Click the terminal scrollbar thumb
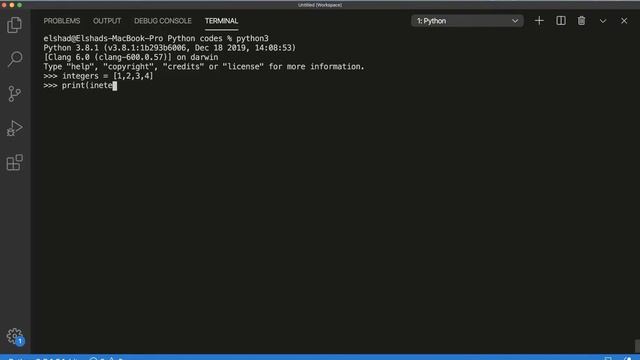The image size is (640, 360). coord(637,345)
